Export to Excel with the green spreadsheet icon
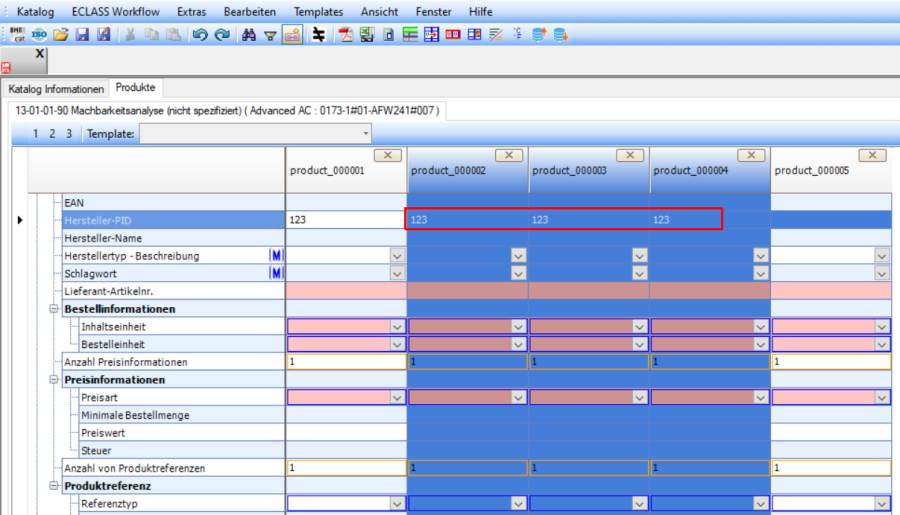 point(367,34)
